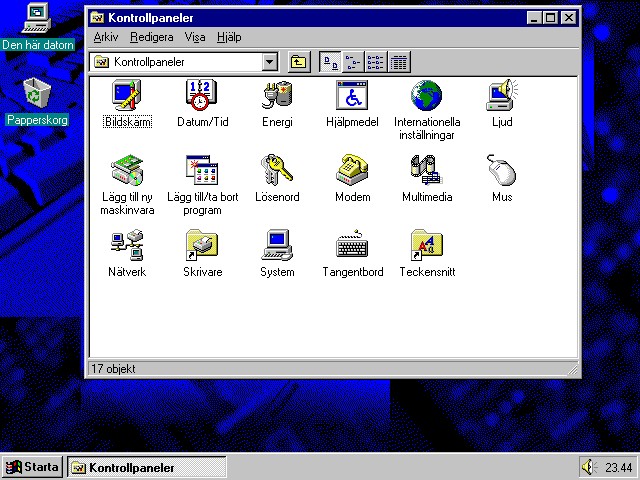Image resolution: width=640 pixels, height=480 pixels.
Task: Select the Lägg till/ta bort program icon
Action: 202,170
